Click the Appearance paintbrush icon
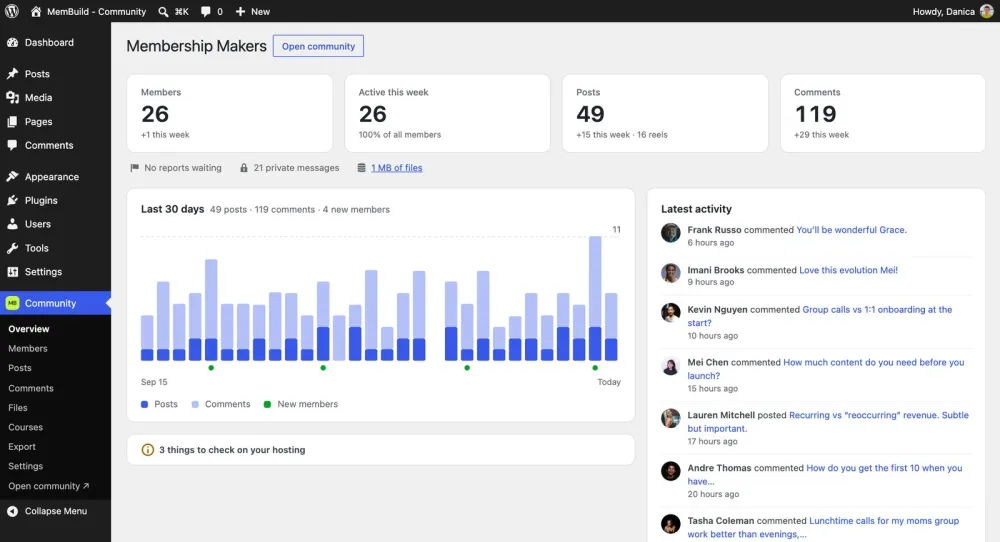1000x542 pixels. [x=12, y=177]
